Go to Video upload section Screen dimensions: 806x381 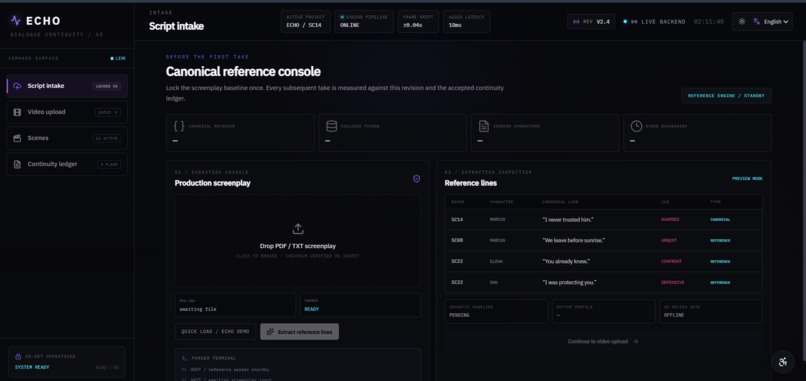coord(67,112)
